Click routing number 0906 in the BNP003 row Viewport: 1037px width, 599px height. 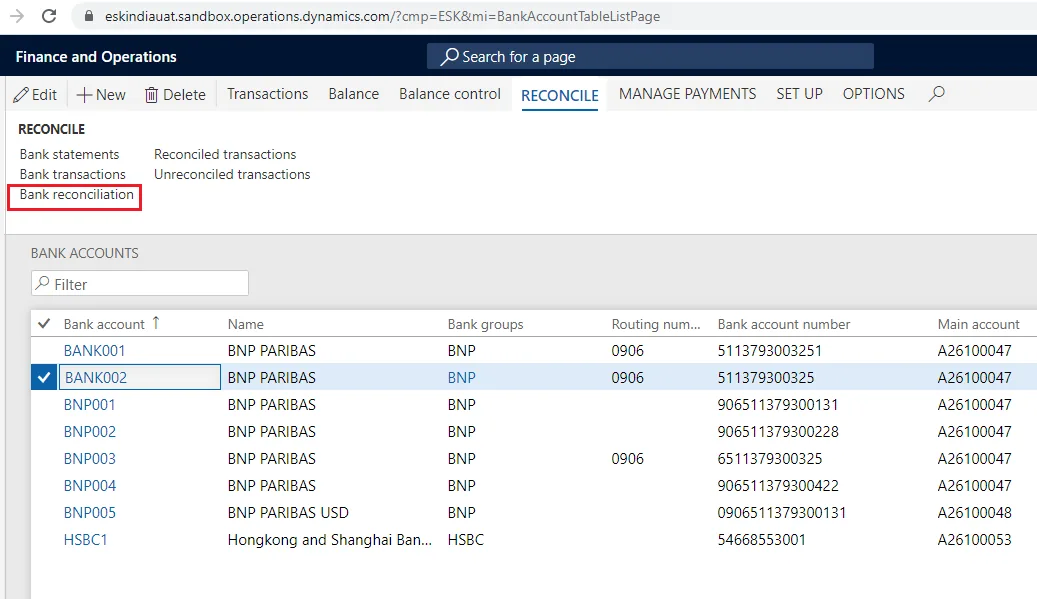point(627,459)
